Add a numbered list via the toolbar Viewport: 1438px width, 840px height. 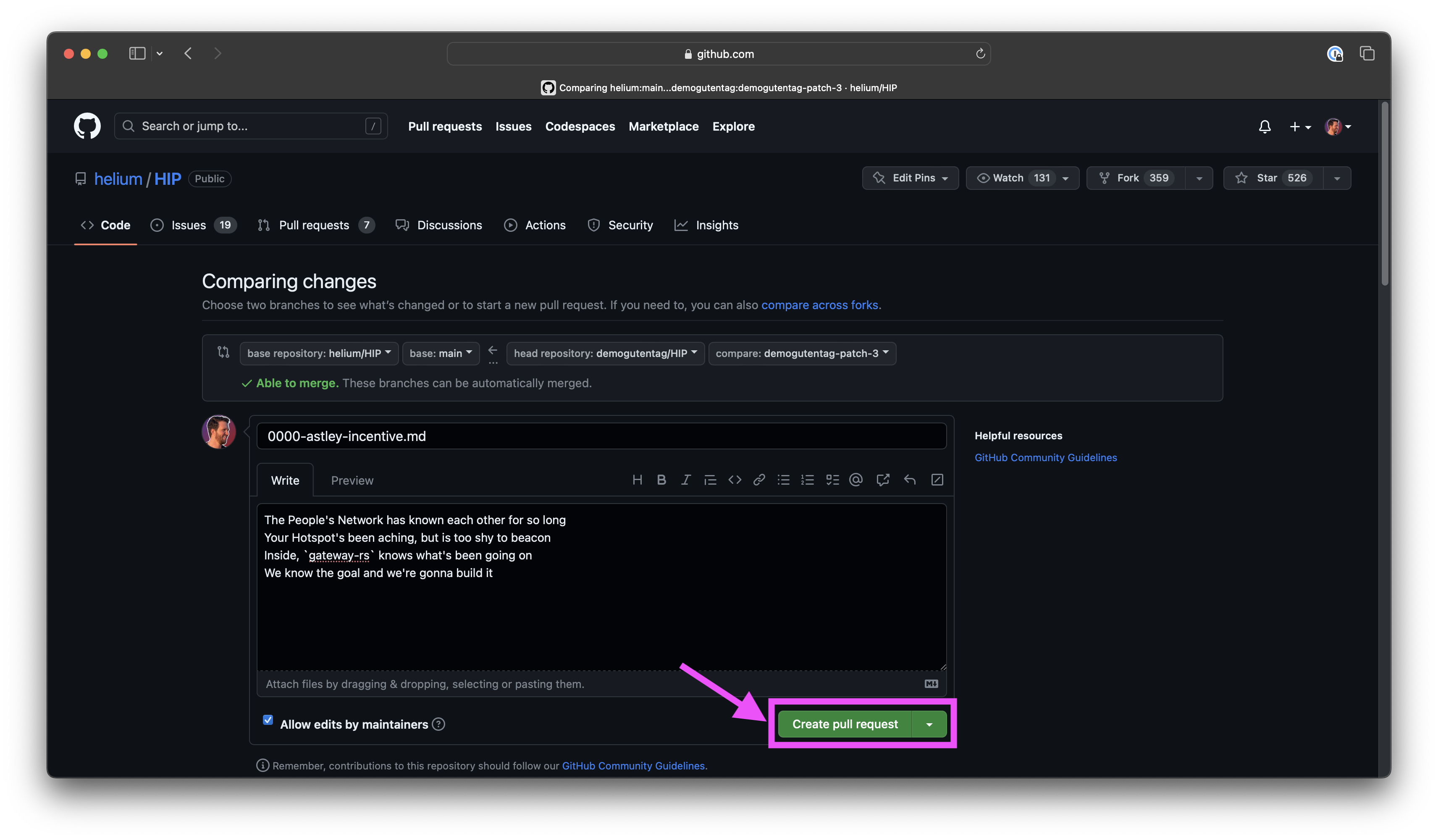click(x=808, y=480)
